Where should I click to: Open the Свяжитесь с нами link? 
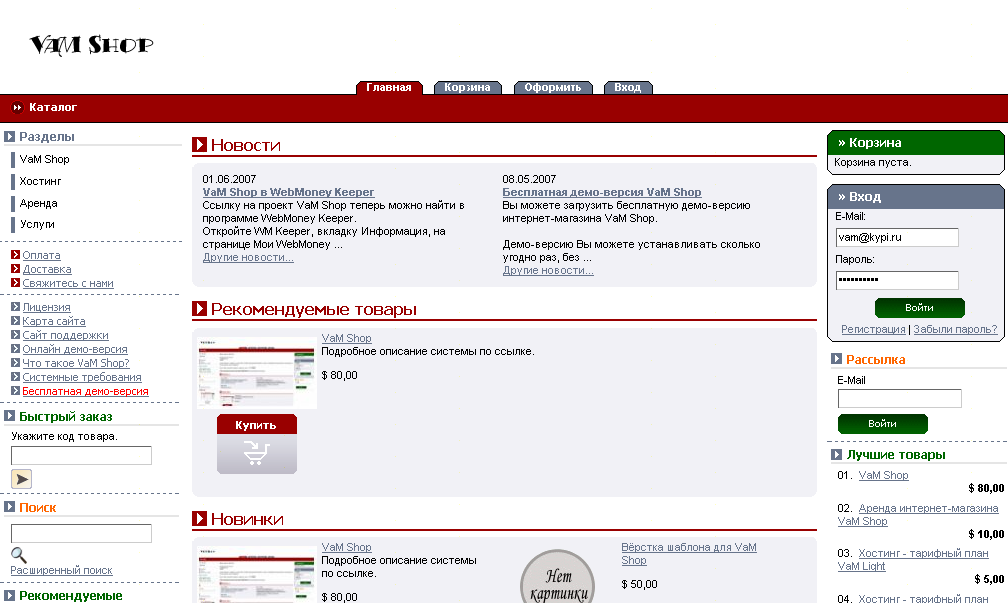[68, 284]
